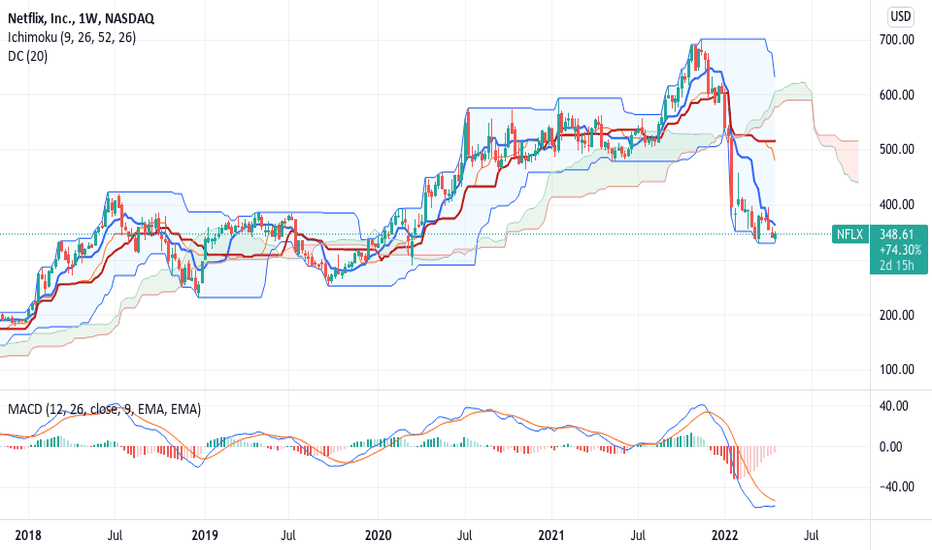Select the NFLX price label tag
932x550 pixels.
850,234
